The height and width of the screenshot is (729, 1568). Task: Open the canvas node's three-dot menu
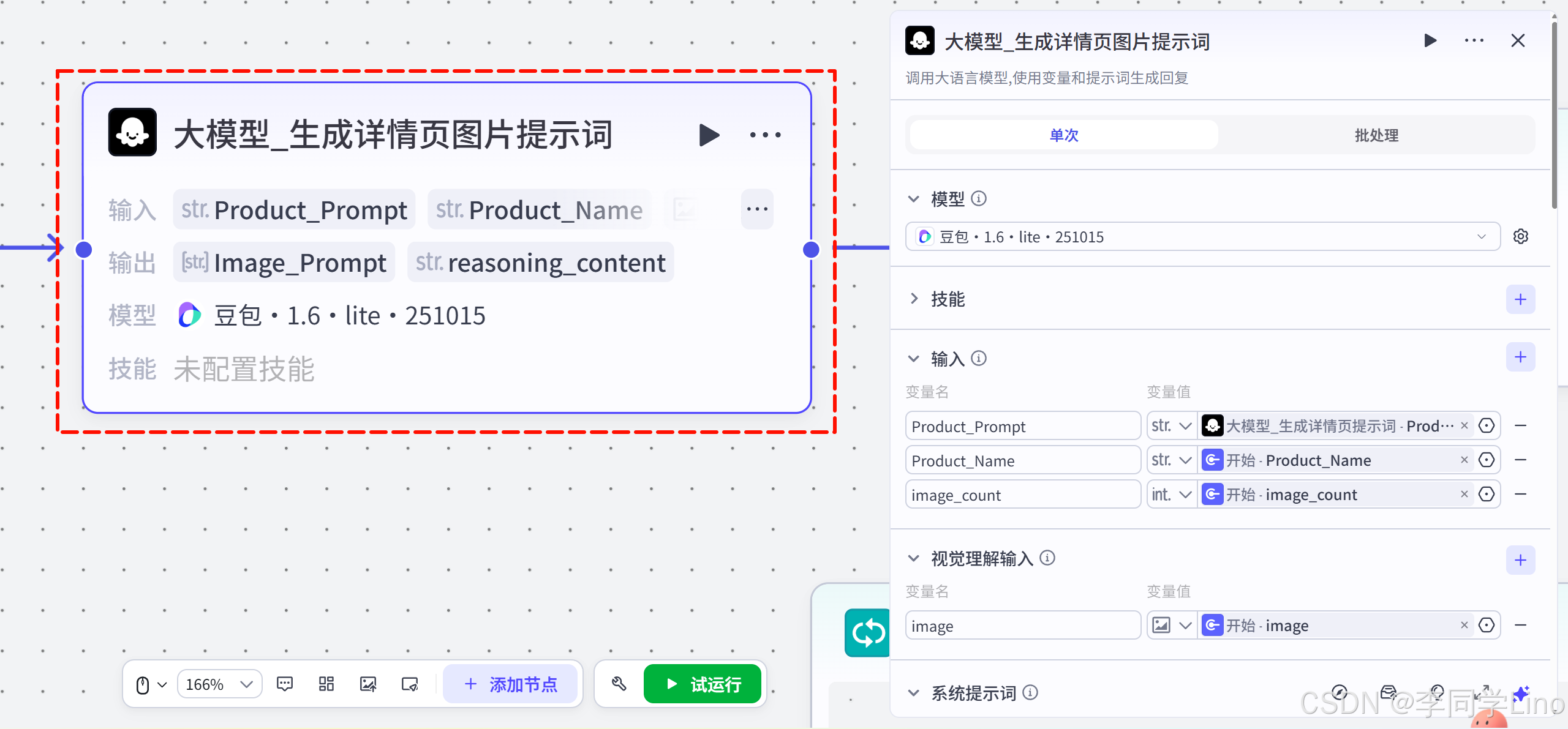[765, 135]
